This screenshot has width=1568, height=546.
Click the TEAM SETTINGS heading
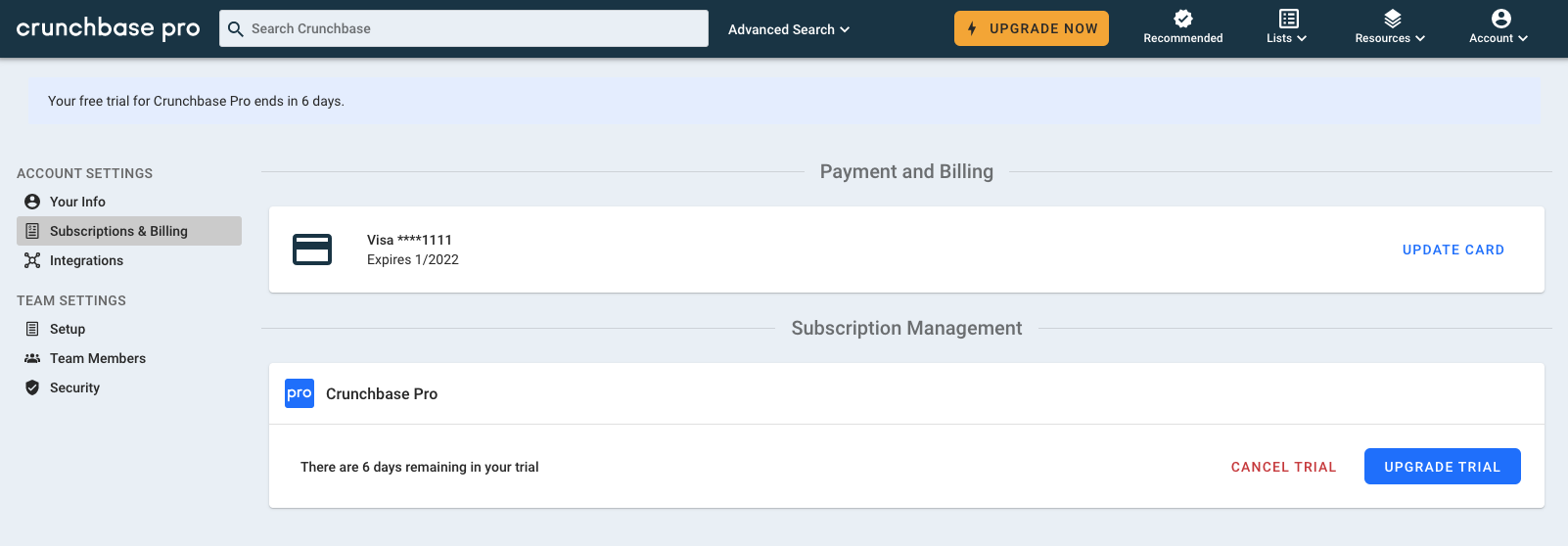pyautogui.click(x=71, y=300)
